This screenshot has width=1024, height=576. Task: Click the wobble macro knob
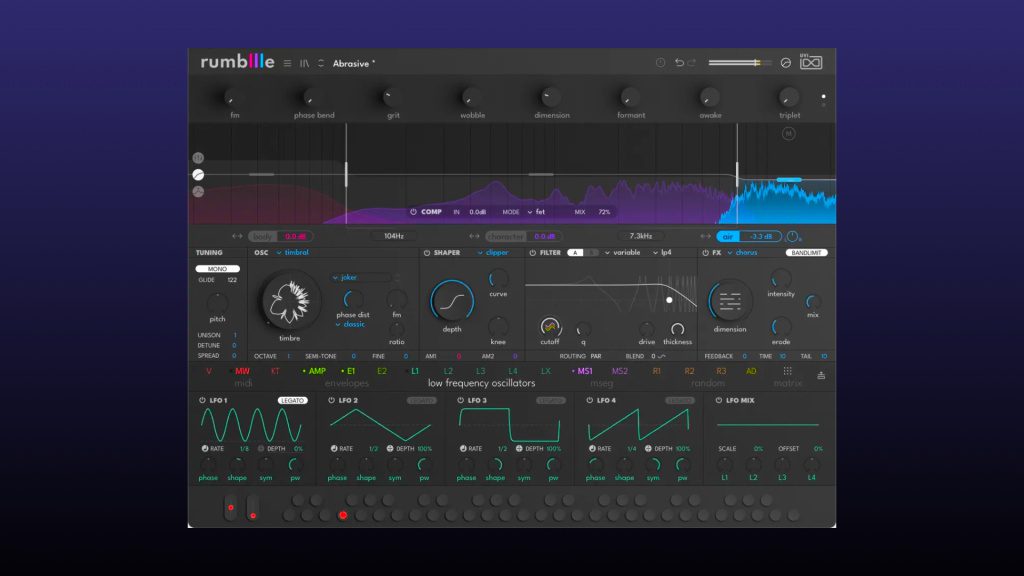(472, 98)
